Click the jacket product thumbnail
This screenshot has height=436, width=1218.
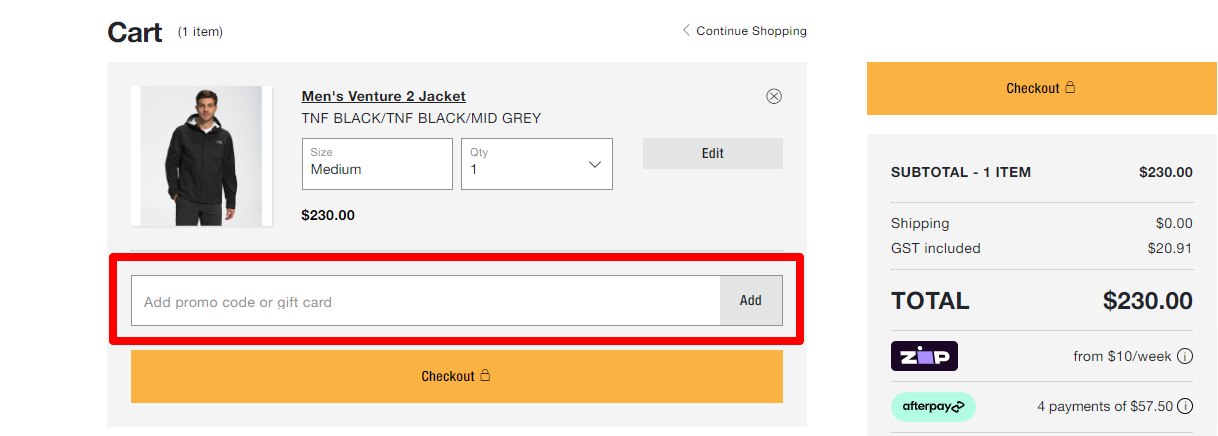pos(202,156)
